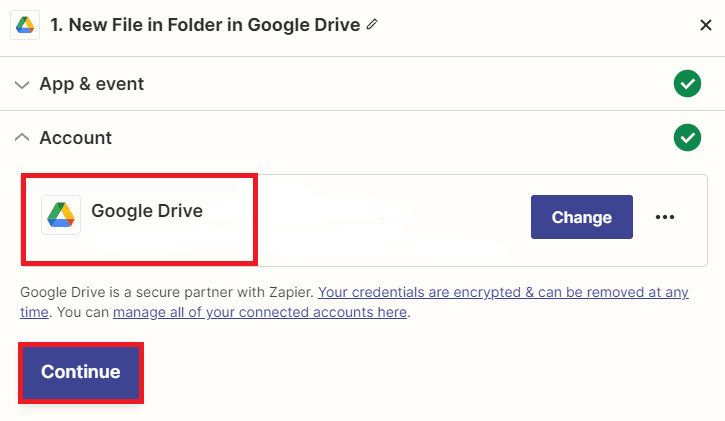The image size is (725, 421).
Task: Click the secure partner description text
Action: (167, 292)
